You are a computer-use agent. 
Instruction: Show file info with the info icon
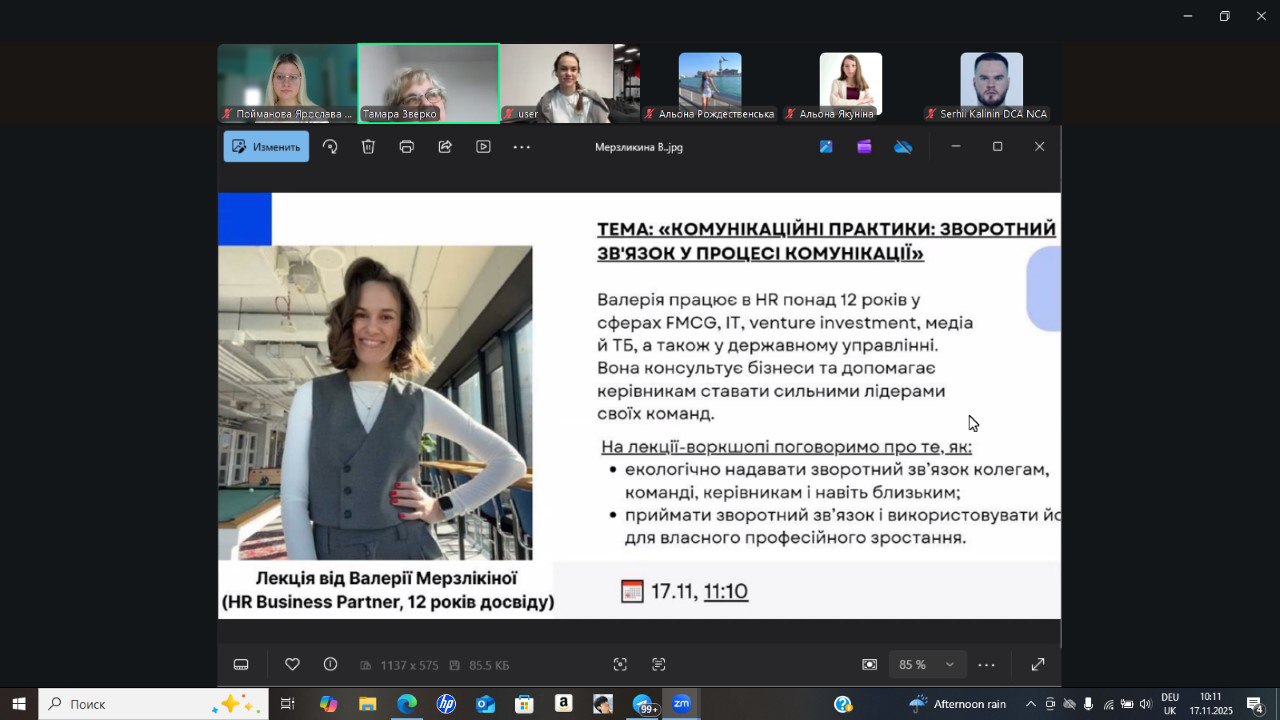330,665
